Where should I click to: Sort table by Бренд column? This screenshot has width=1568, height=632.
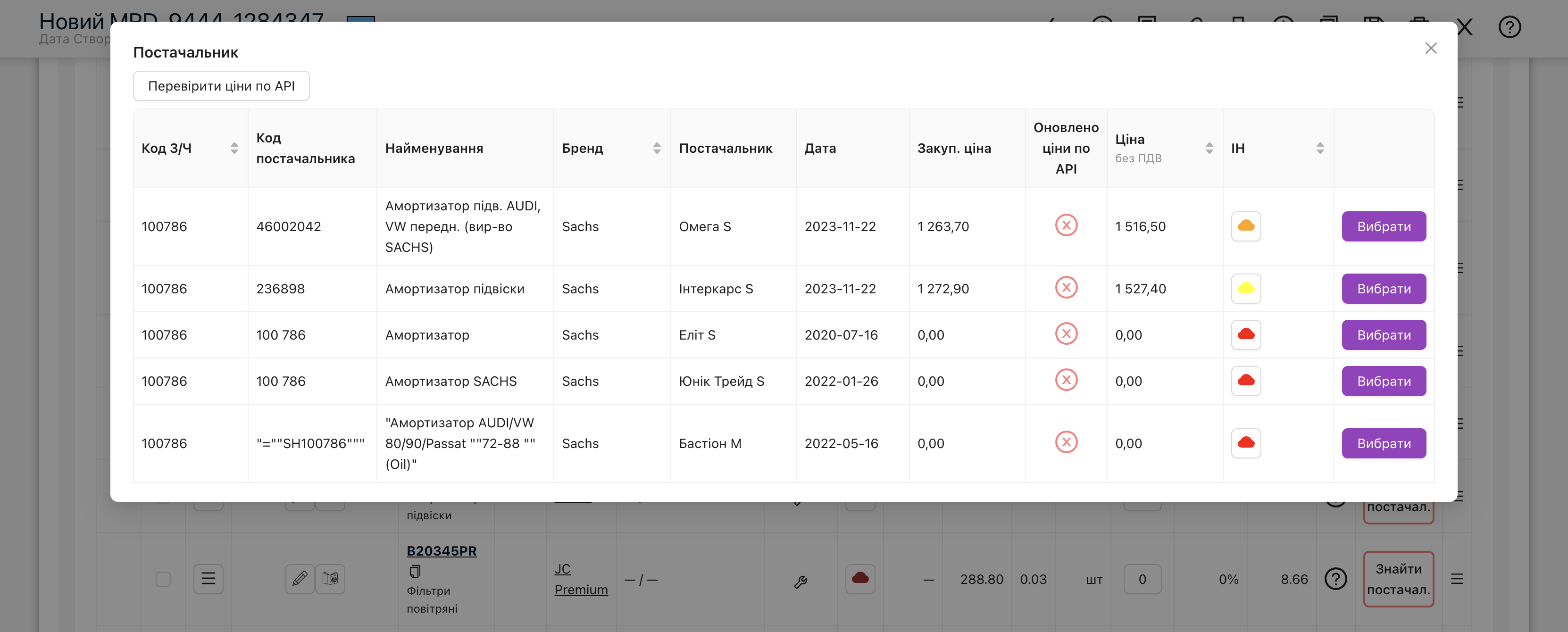(x=657, y=148)
